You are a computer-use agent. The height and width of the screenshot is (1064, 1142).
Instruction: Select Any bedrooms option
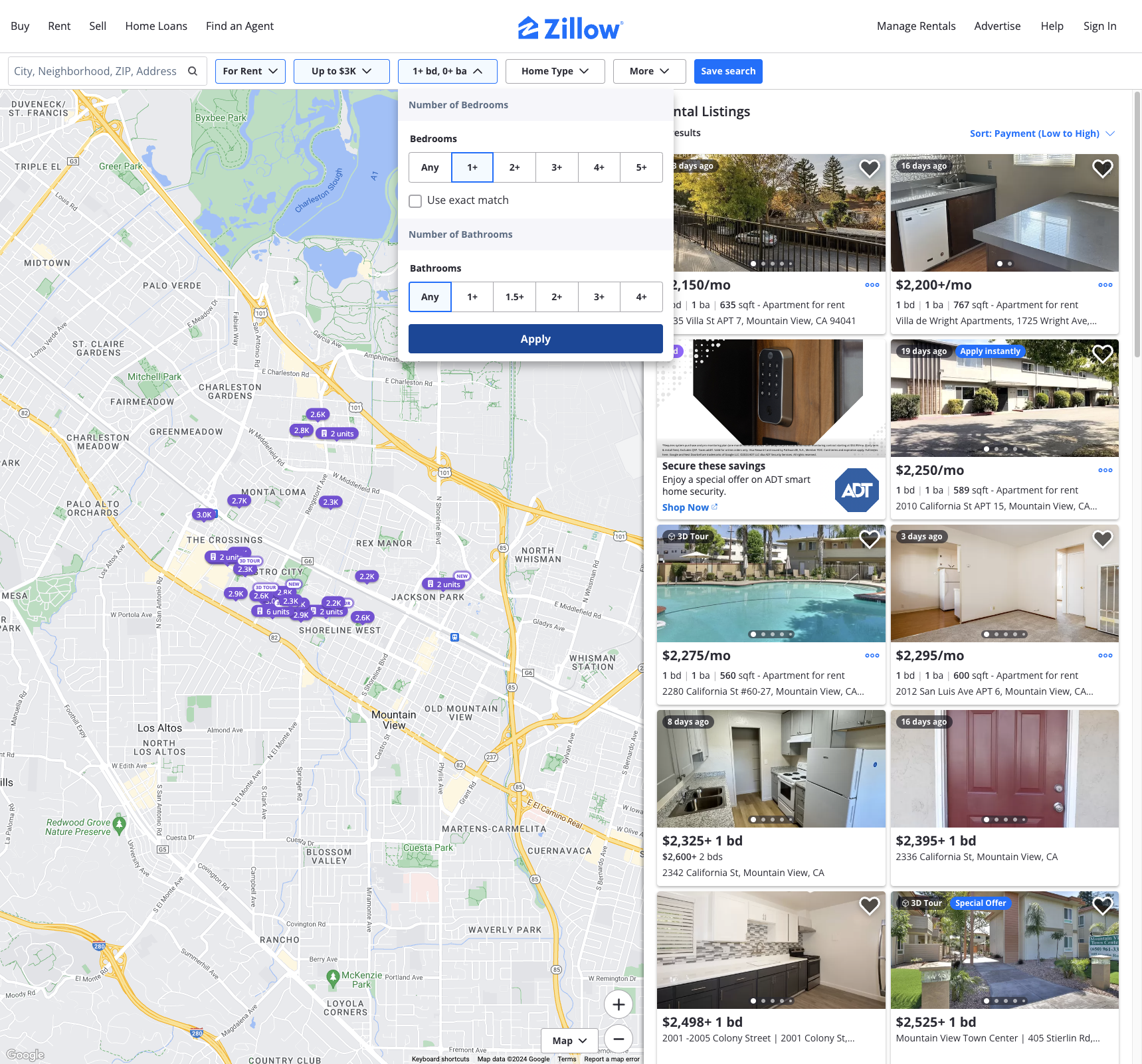pos(430,167)
